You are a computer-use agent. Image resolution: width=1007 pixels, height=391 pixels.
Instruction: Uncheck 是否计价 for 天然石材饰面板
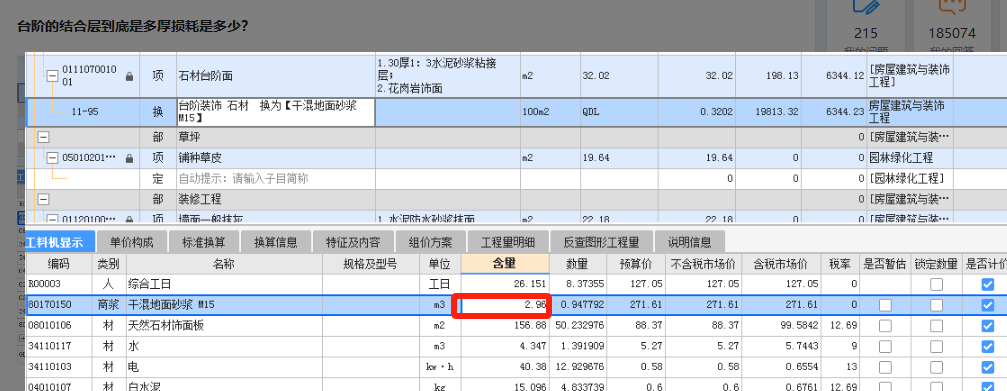coord(988,326)
